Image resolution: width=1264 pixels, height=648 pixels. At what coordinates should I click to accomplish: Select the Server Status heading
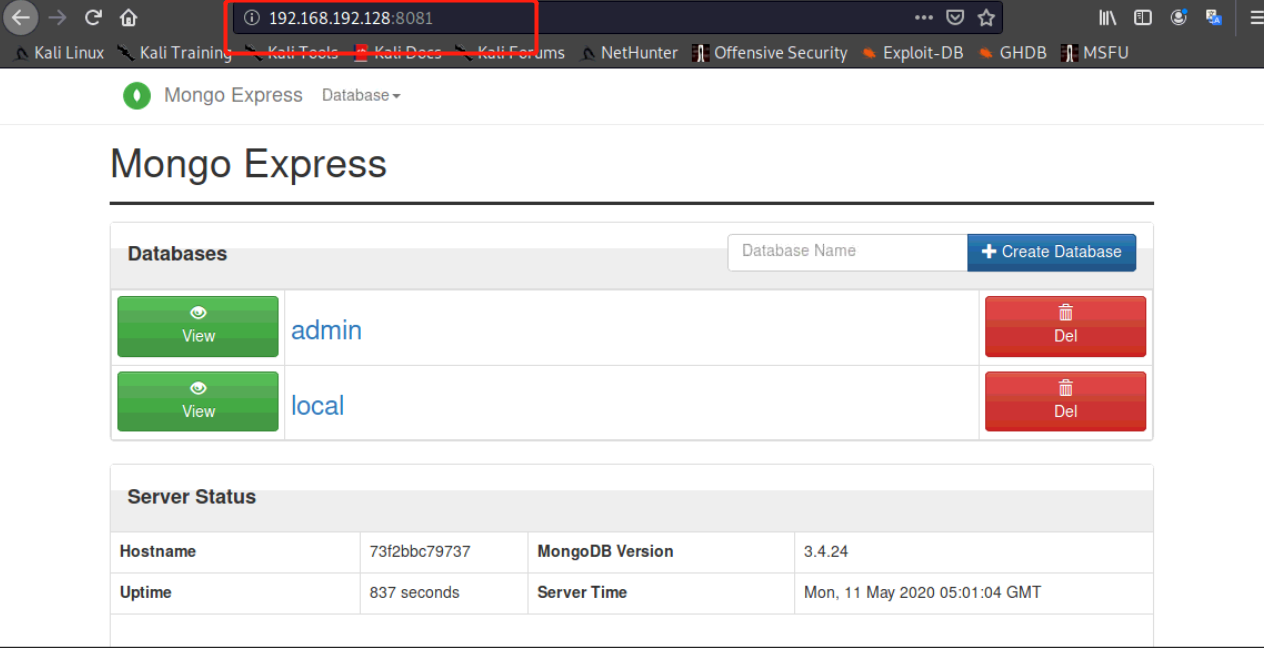pyautogui.click(x=192, y=497)
